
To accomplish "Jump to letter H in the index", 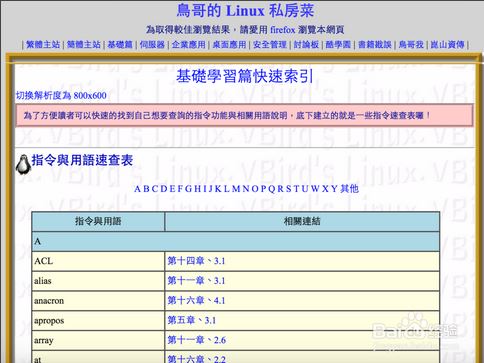I will (197, 189).
